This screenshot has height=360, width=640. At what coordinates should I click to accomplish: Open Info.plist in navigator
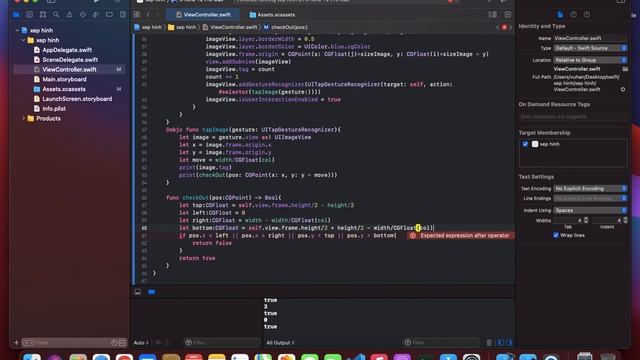pyautogui.click(x=54, y=109)
